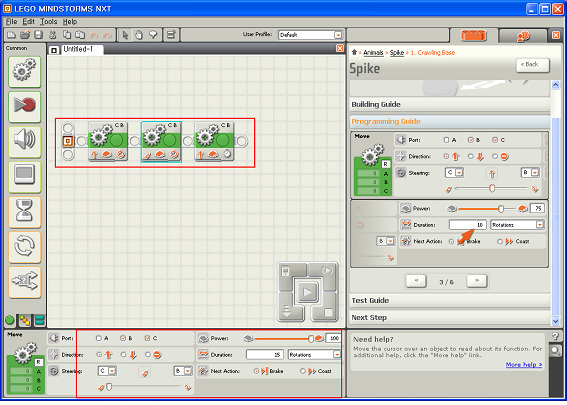
Task: Open the File menu
Action: point(11,22)
